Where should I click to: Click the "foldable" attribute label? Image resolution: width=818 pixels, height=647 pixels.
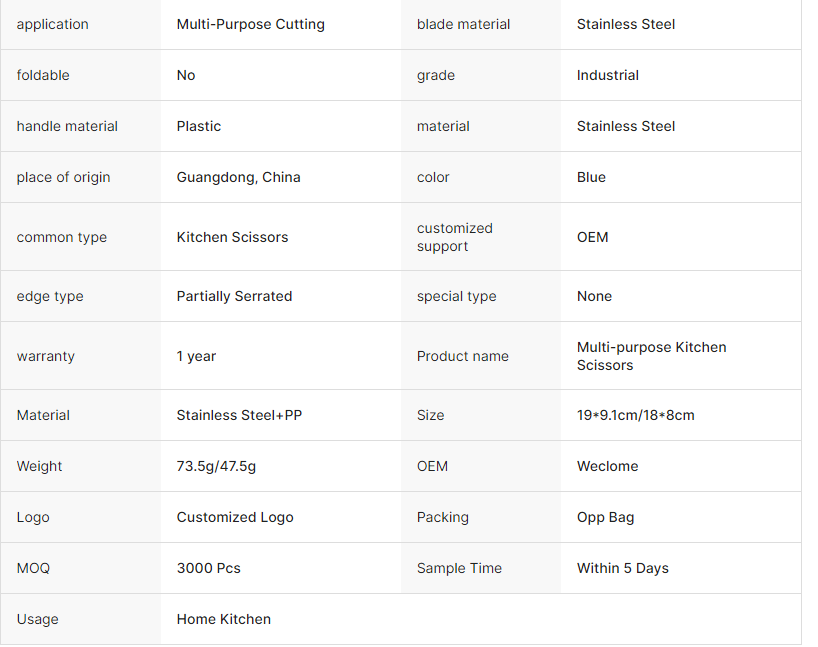coord(43,75)
